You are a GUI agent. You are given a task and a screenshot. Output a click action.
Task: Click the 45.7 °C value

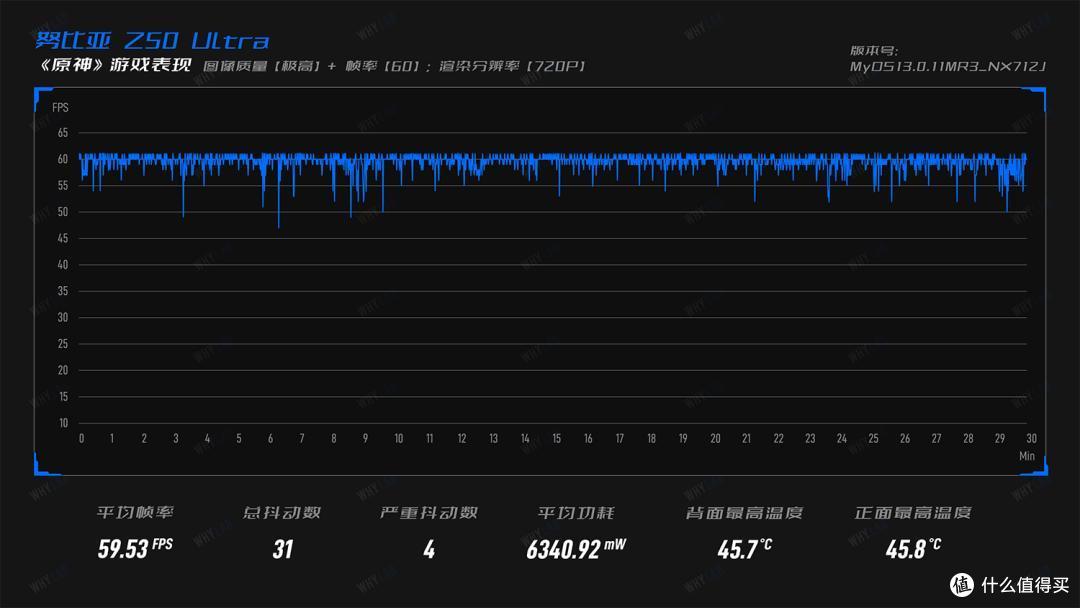[745, 549]
